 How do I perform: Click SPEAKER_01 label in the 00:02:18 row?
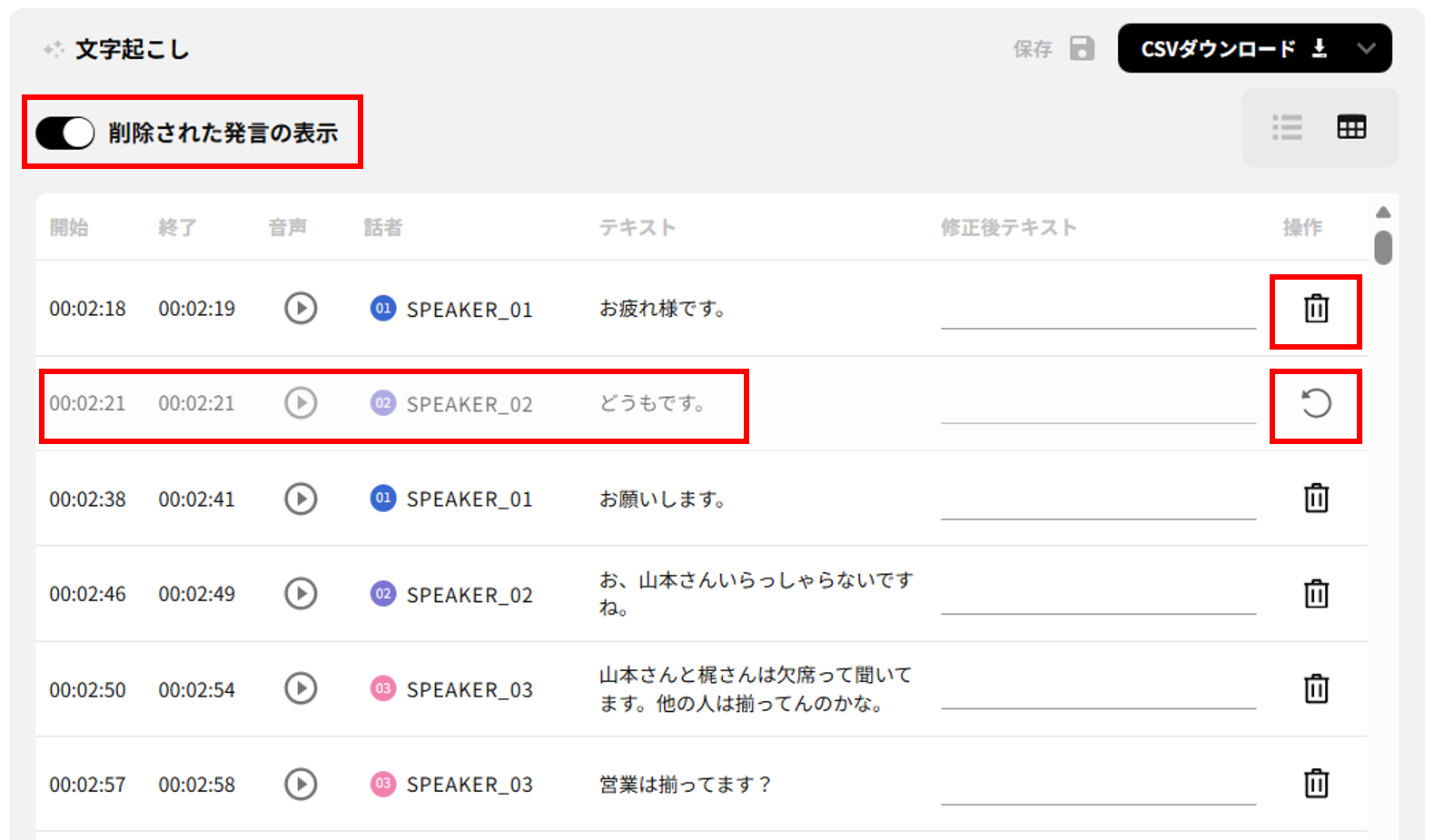469,310
